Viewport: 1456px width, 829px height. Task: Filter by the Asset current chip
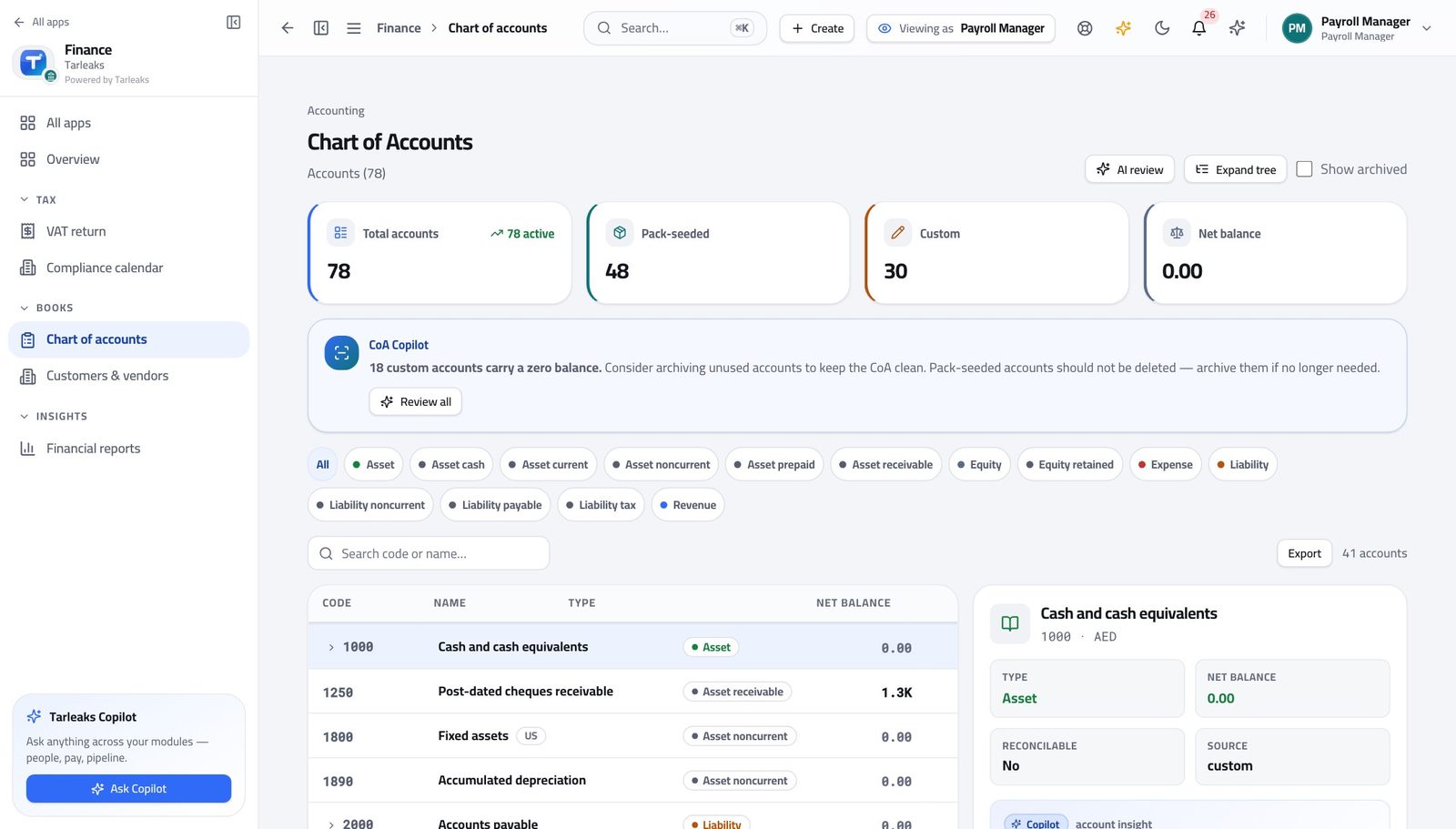click(548, 464)
